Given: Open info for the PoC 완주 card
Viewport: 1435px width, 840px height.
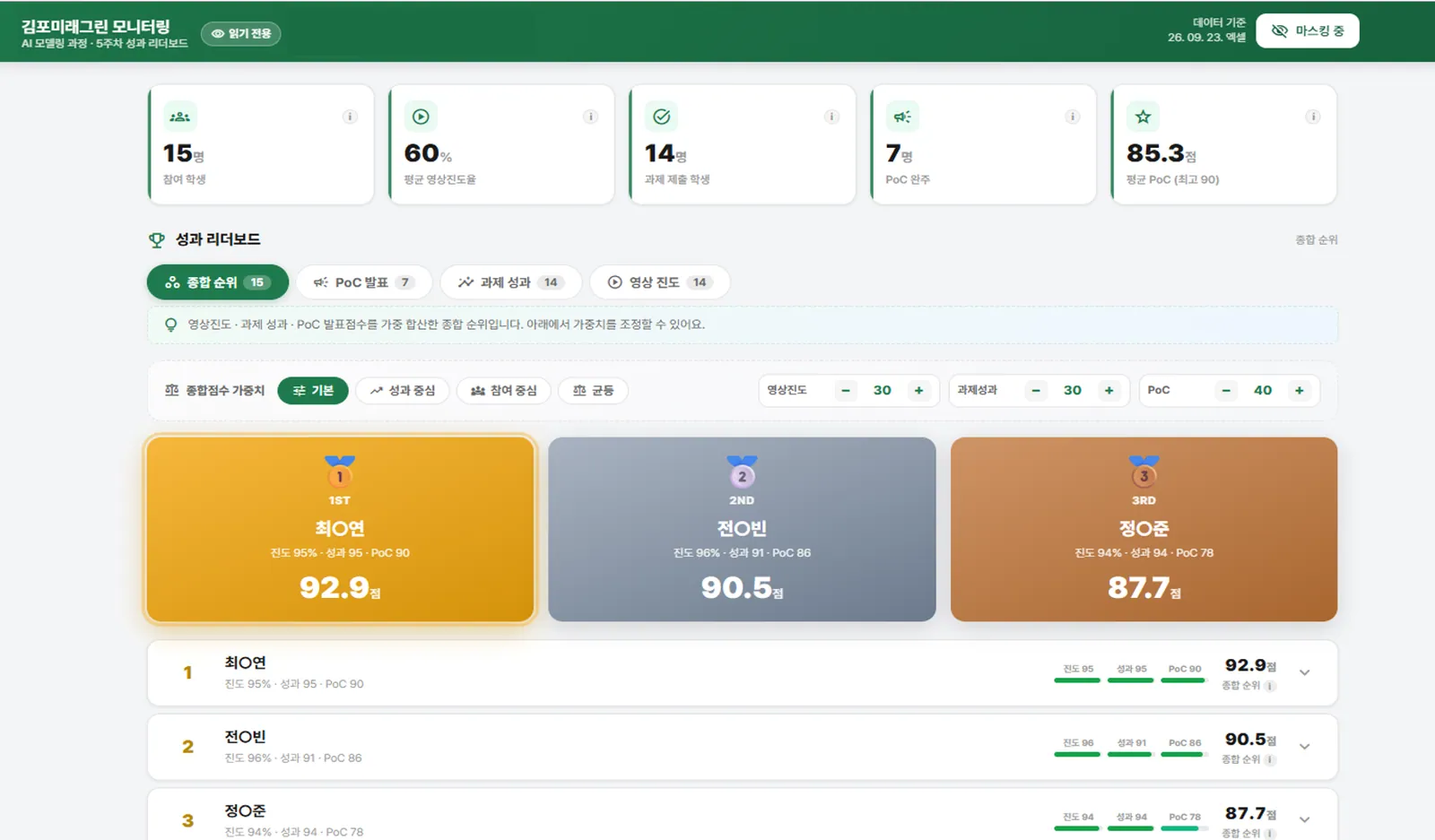Looking at the screenshot, I should coord(1072,117).
